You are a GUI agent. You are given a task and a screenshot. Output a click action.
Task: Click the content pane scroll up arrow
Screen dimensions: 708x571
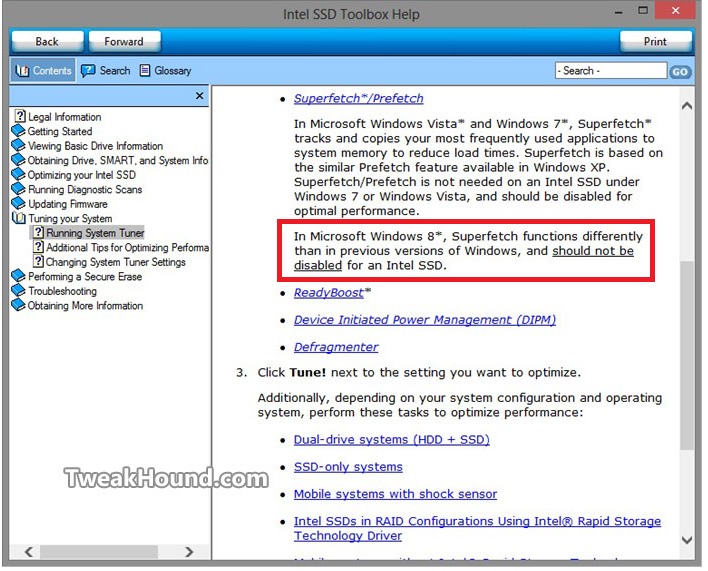(x=687, y=106)
